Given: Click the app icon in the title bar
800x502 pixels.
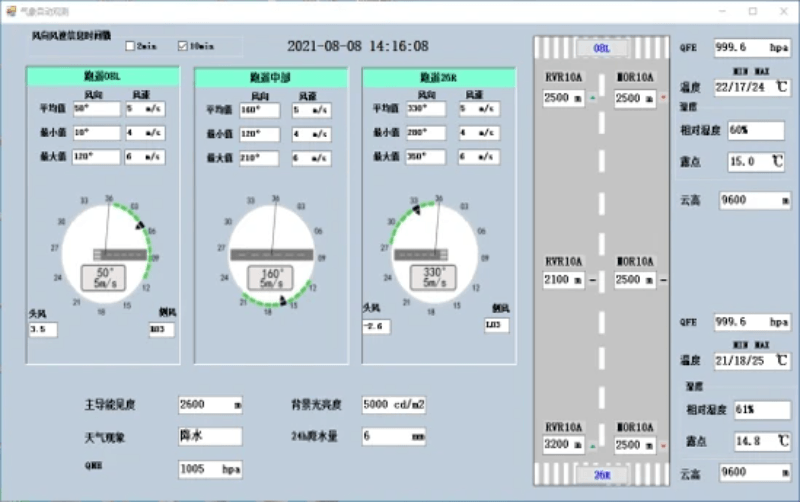Looking at the screenshot, I should (11, 10).
